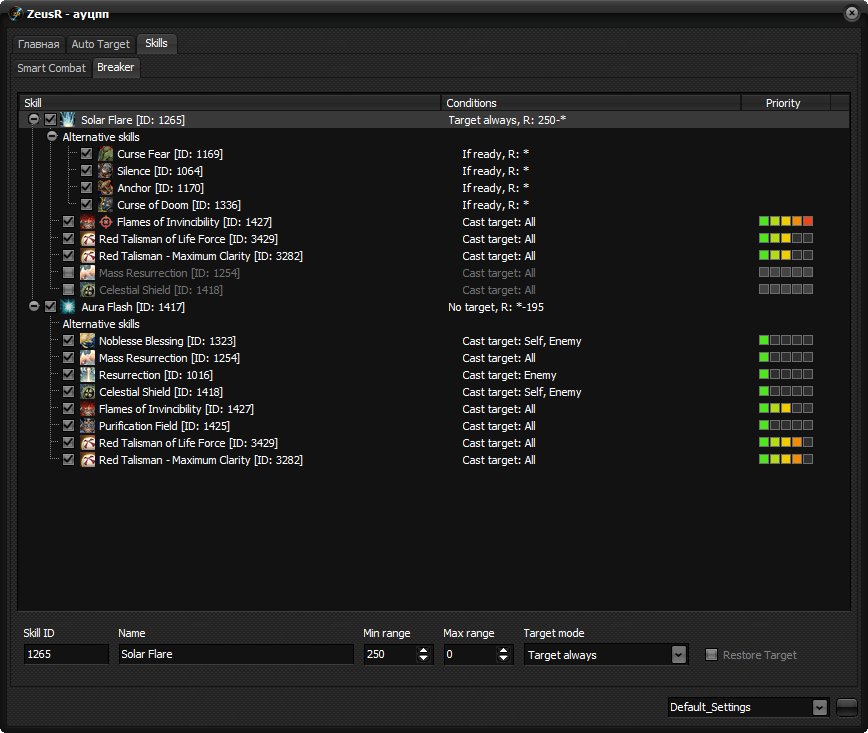
Task: Enable the Restore Target checkbox
Action: coord(711,655)
